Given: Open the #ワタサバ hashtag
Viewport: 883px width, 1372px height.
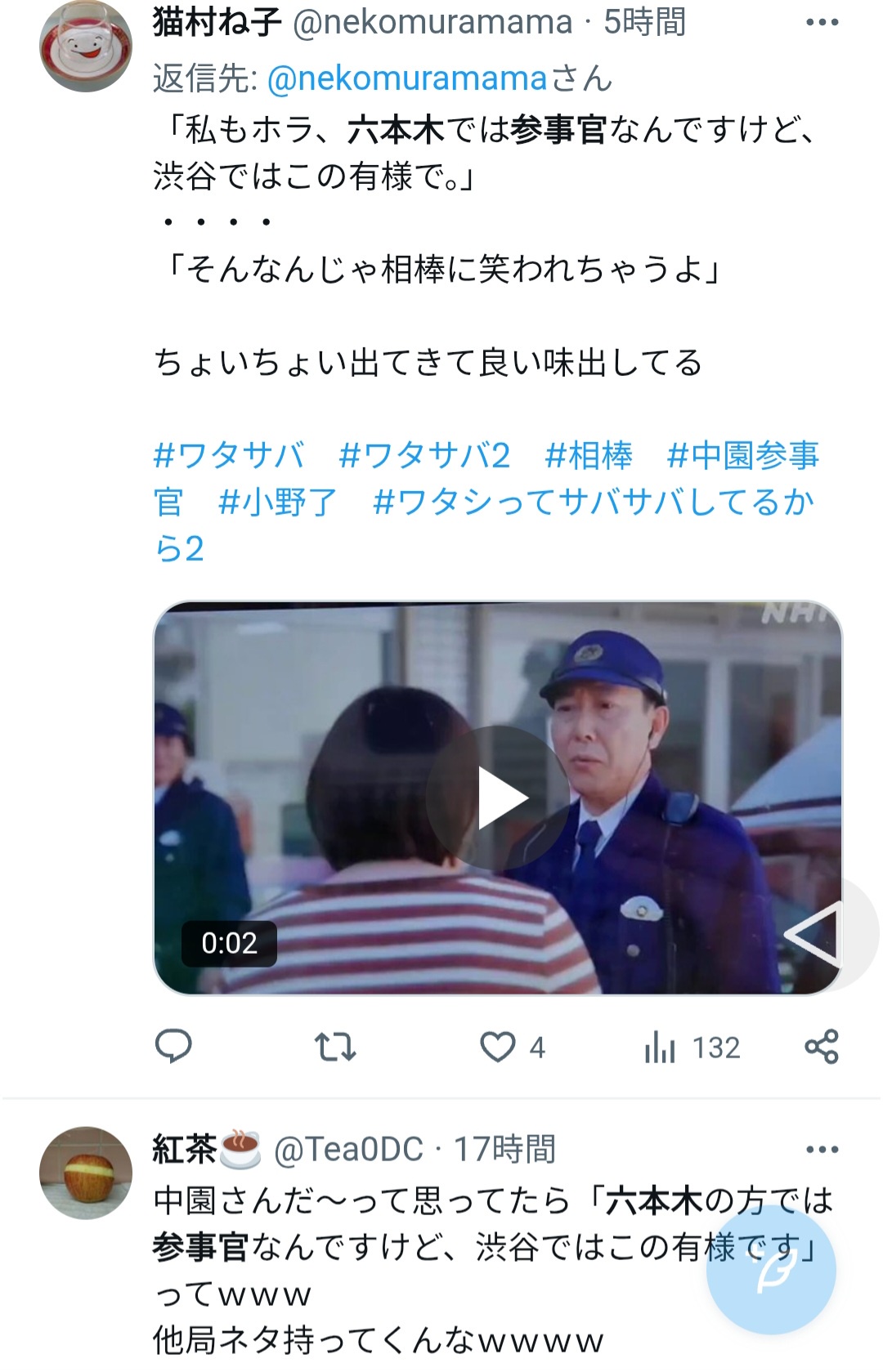Looking at the screenshot, I should click(229, 454).
